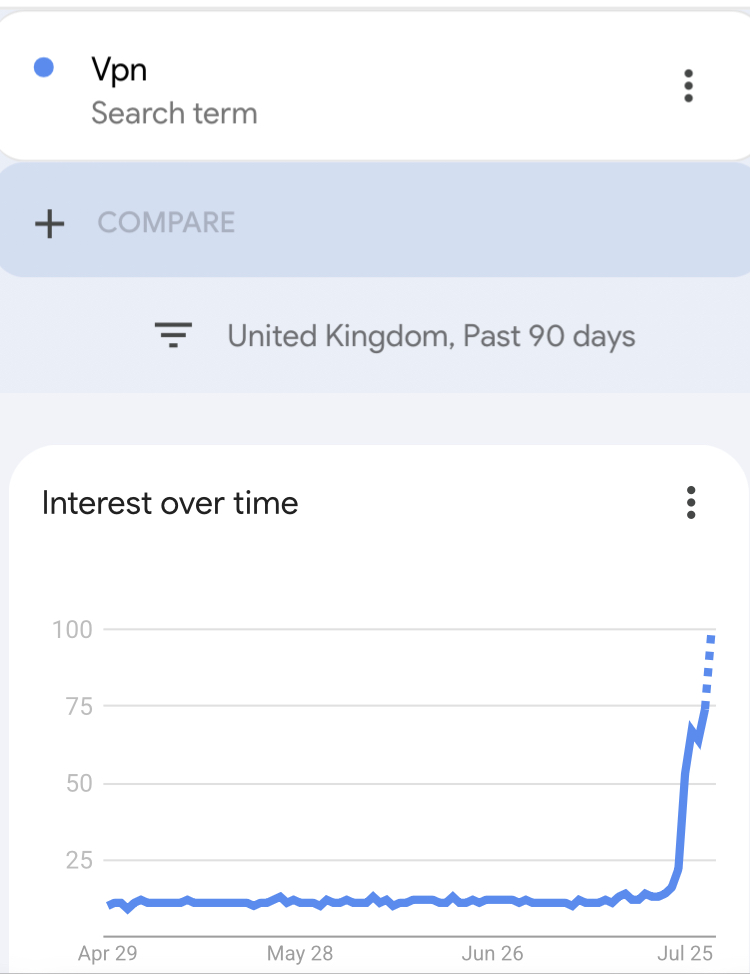This screenshot has width=750, height=974.
Task: Click the plus icon to add comparison
Action: click(49, 223)
